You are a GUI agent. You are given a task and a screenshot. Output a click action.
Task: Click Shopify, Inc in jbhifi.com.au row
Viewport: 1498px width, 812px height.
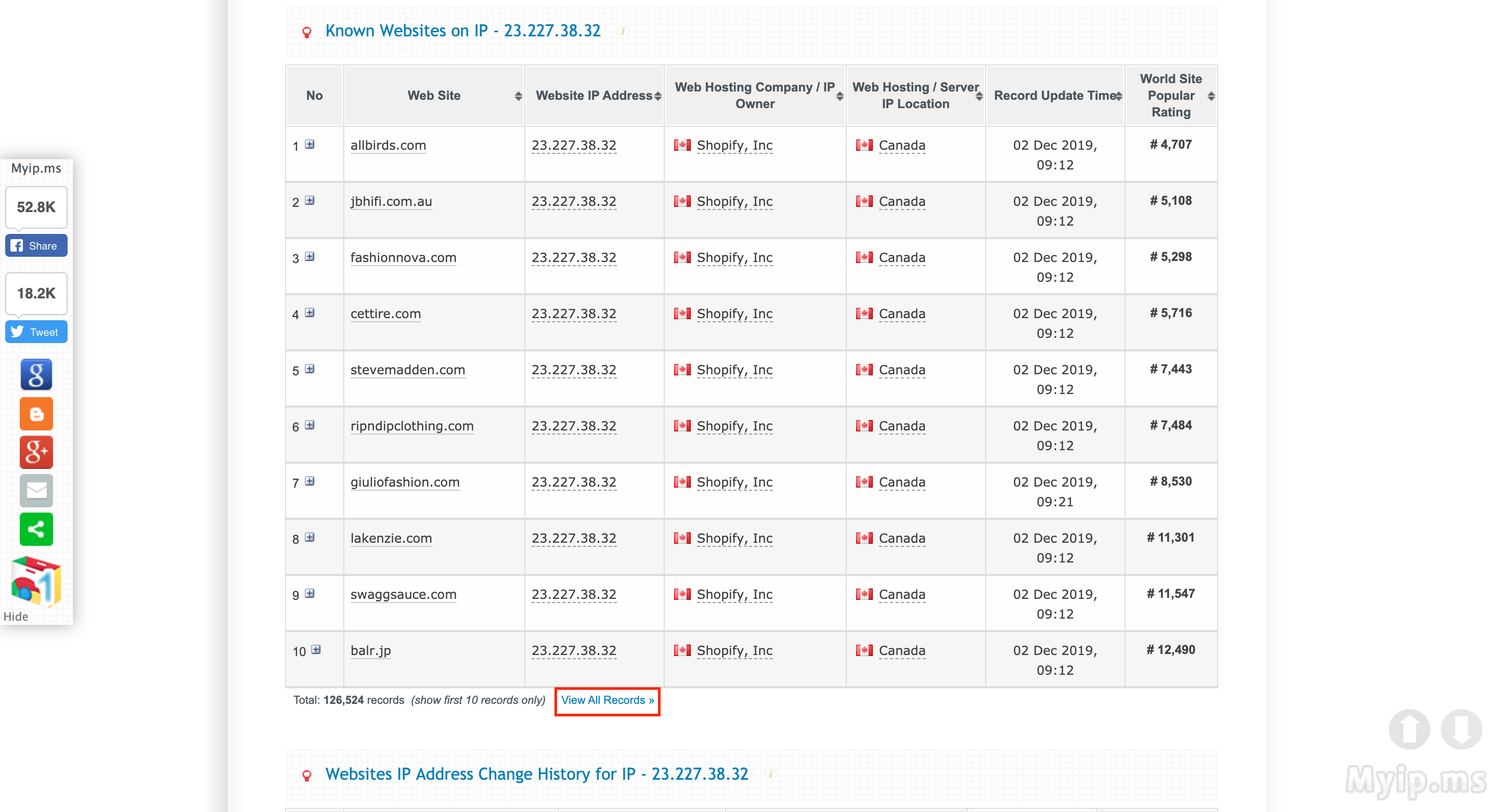point(734,202)
